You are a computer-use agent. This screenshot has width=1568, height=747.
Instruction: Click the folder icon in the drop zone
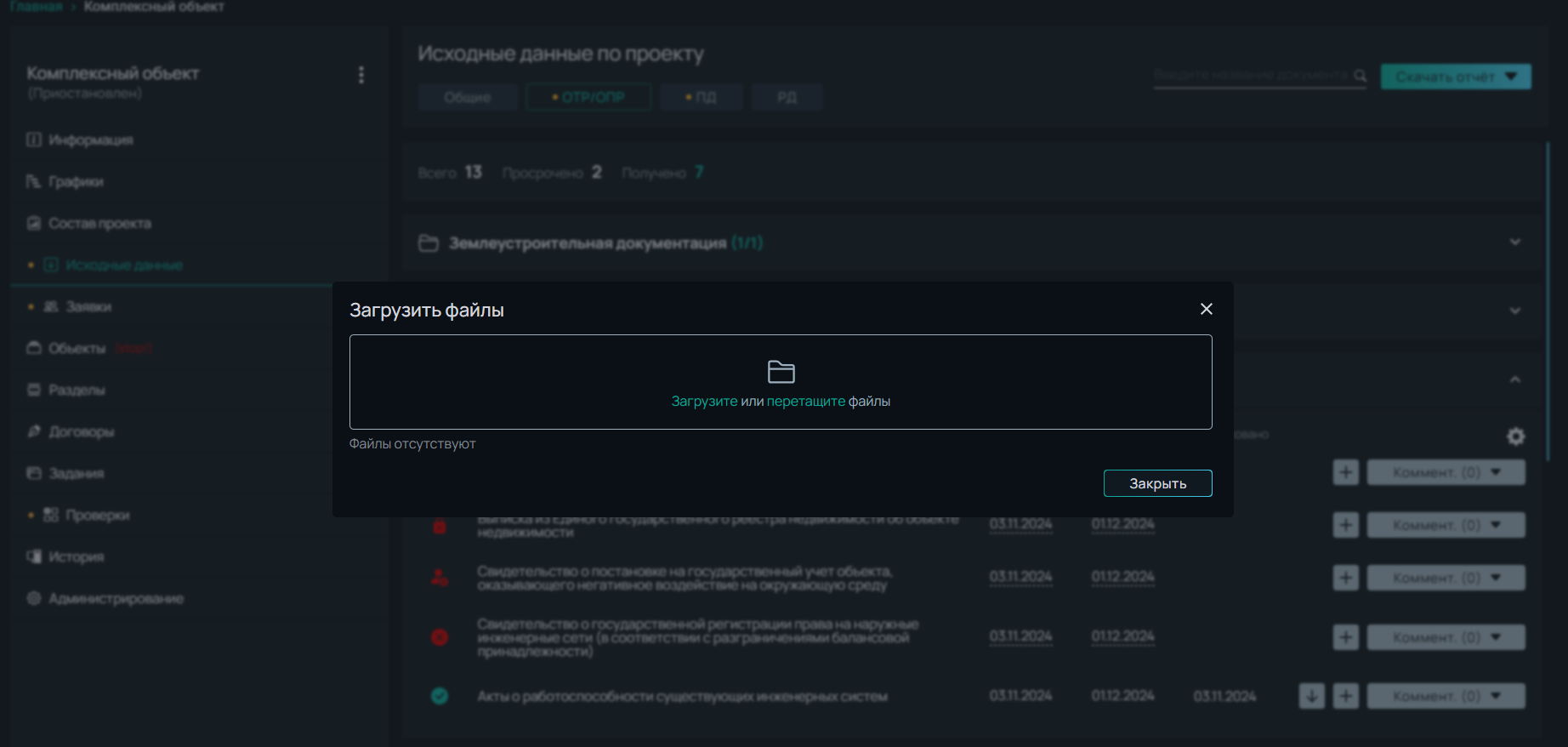(x=781, y=372)
